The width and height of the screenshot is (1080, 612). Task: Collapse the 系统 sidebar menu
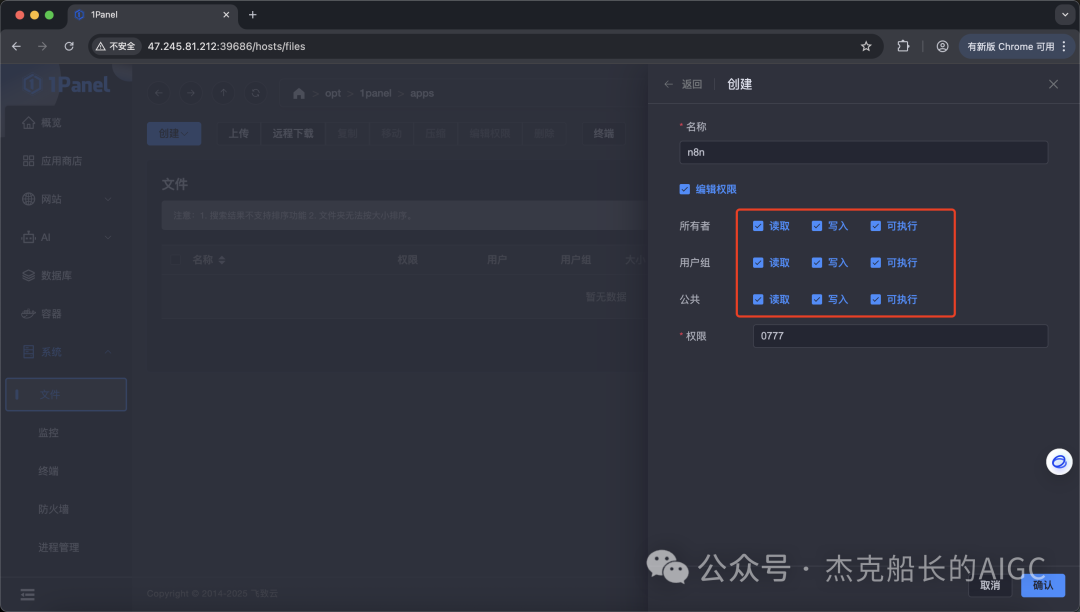coord(65,352)
